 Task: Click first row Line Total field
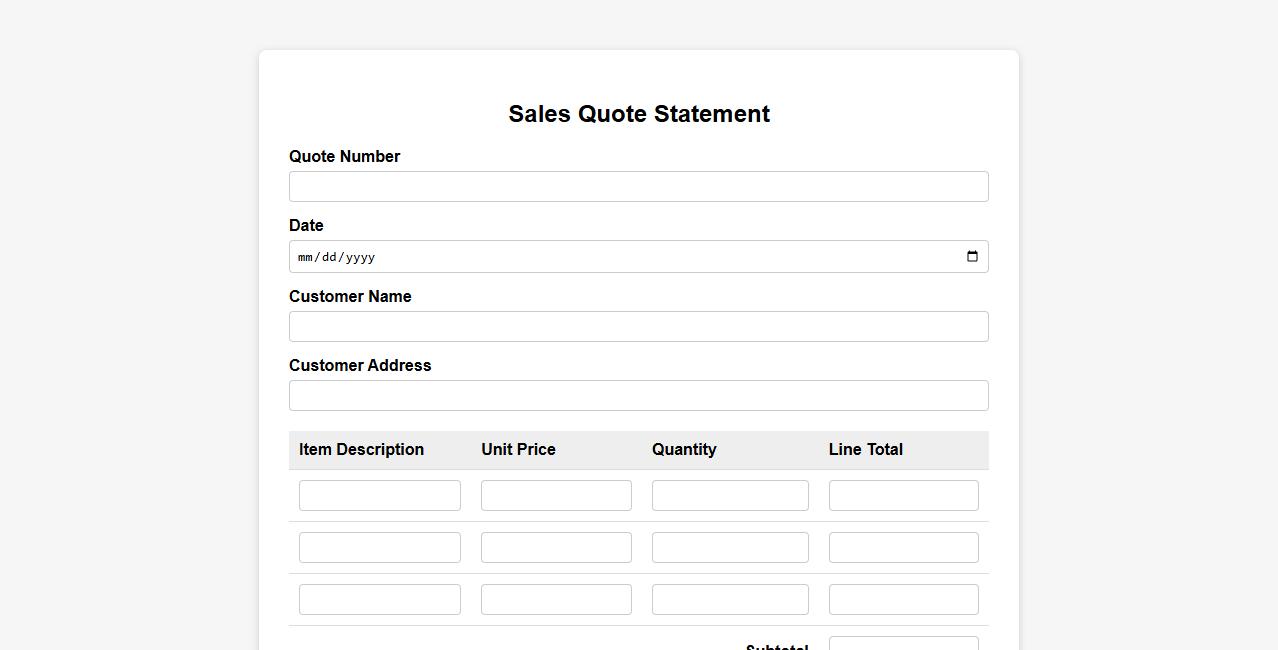point(903,496)
